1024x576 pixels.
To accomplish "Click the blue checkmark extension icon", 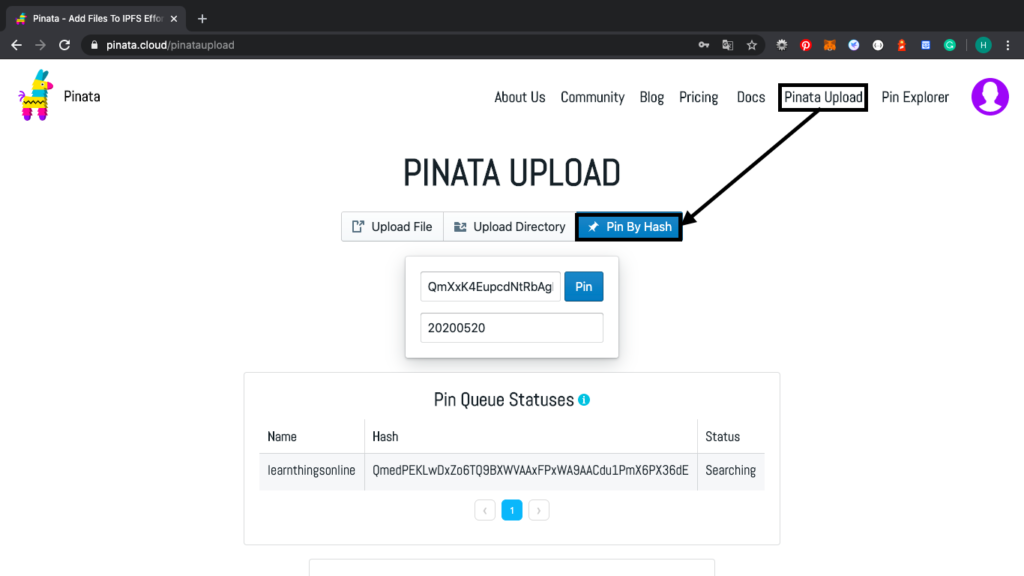I will click(x=854, y=45).
